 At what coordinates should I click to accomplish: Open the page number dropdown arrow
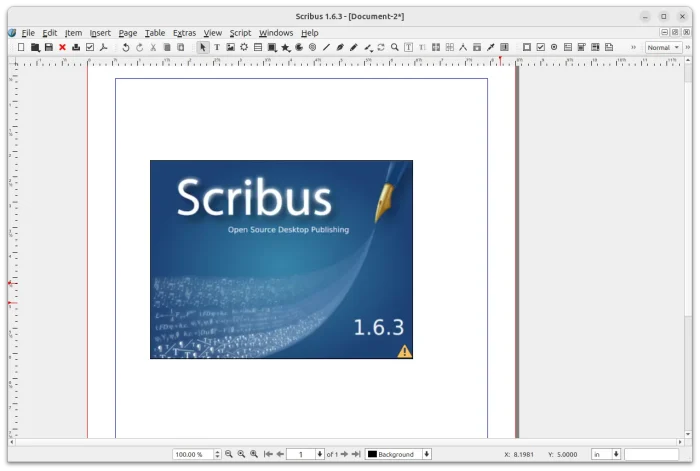[320, 454]
